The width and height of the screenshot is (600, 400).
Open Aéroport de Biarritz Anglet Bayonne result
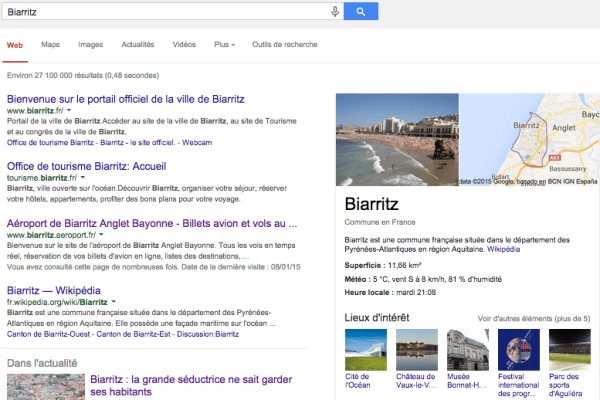[152, 223]
